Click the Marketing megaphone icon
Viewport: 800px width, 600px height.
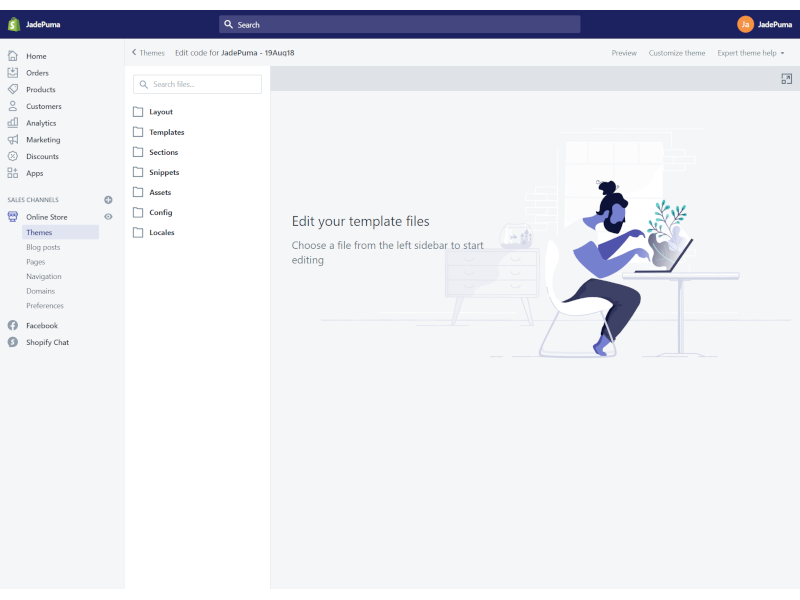pos(13,139)
